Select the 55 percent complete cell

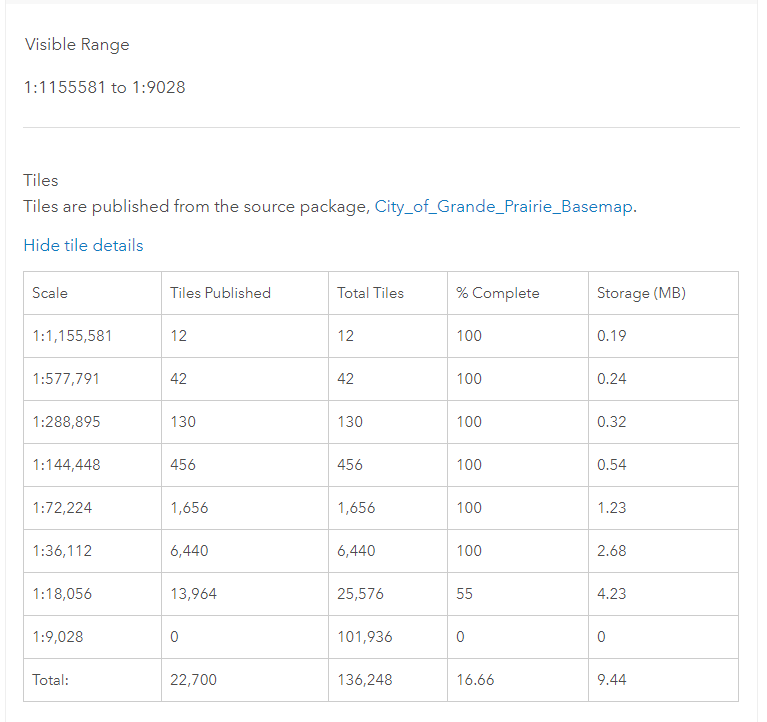point(518,594)
